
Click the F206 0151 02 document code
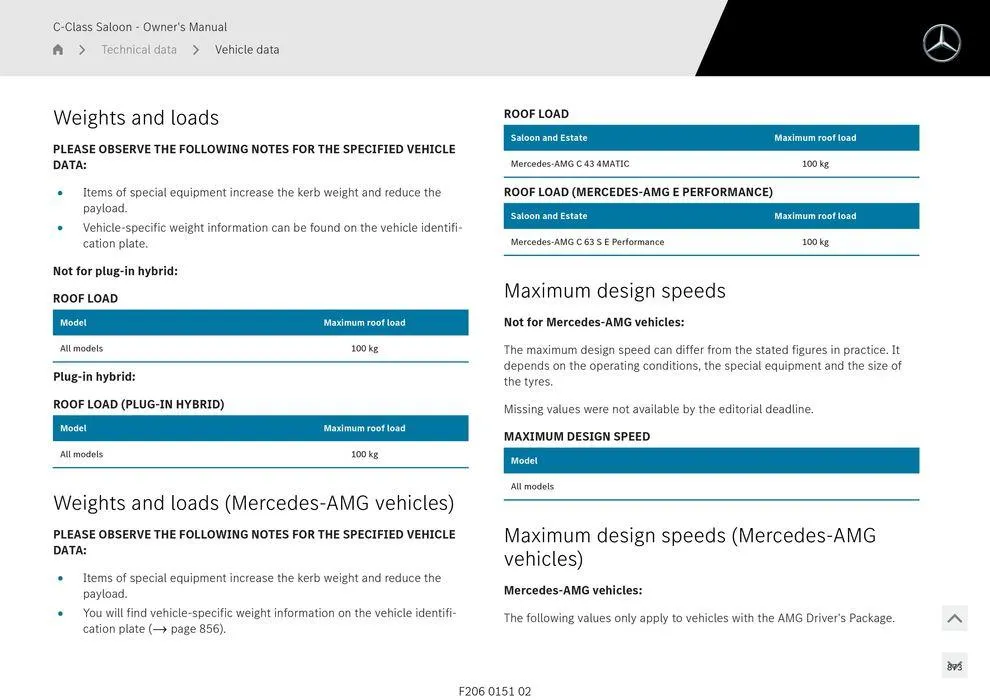(x=495, y=691)
